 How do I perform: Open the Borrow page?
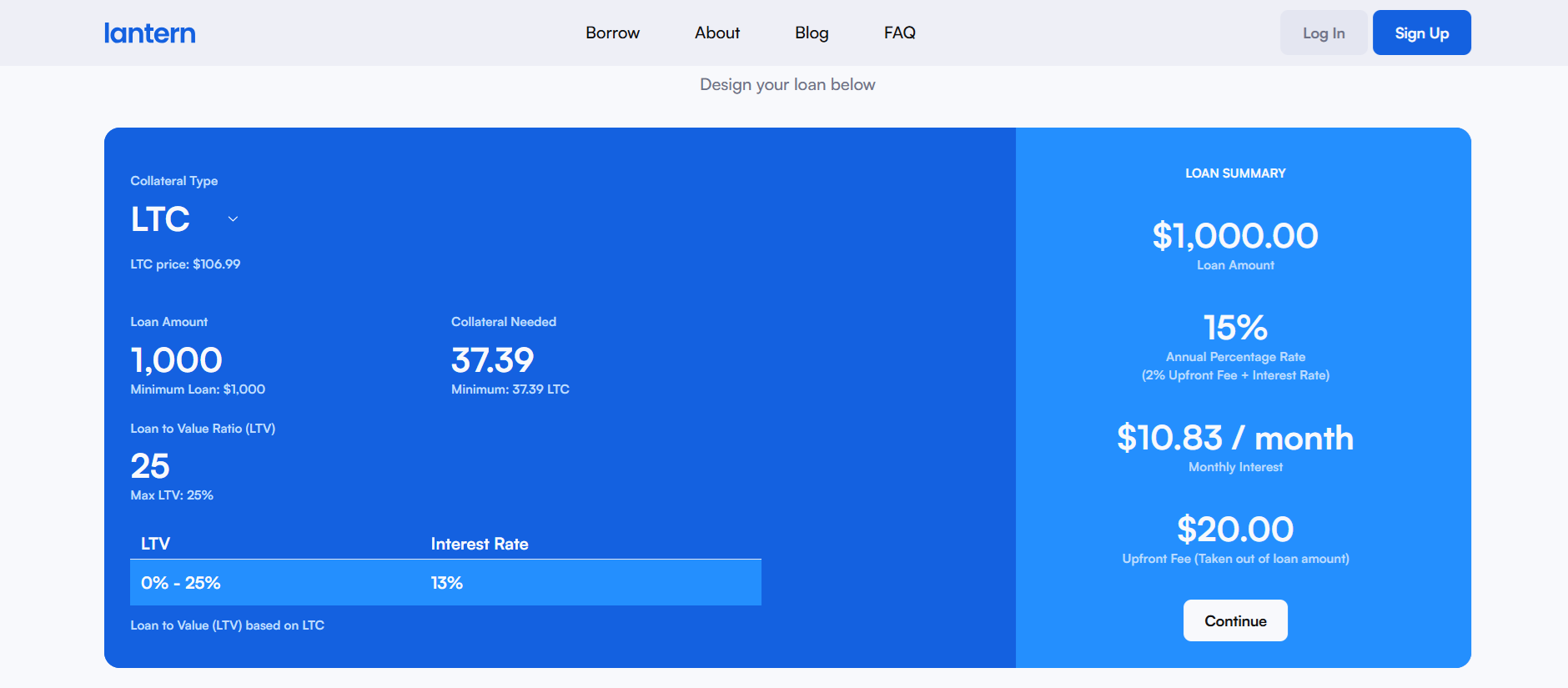[612, 33]
